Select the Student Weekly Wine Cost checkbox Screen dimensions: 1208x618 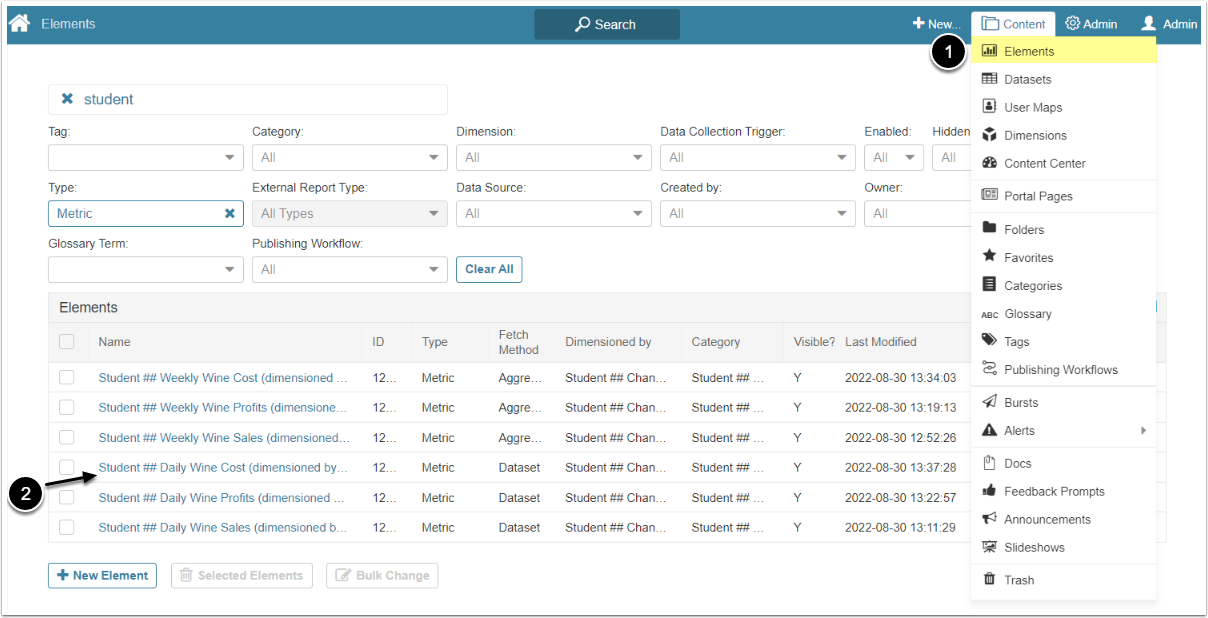pyautogui.click(x=66, y=378)
